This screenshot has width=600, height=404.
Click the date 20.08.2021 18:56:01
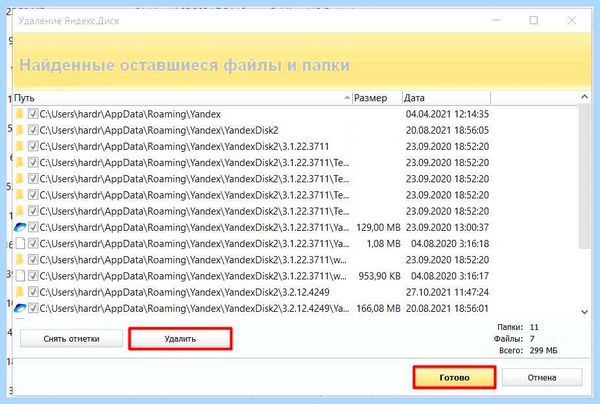click(447, 308)
